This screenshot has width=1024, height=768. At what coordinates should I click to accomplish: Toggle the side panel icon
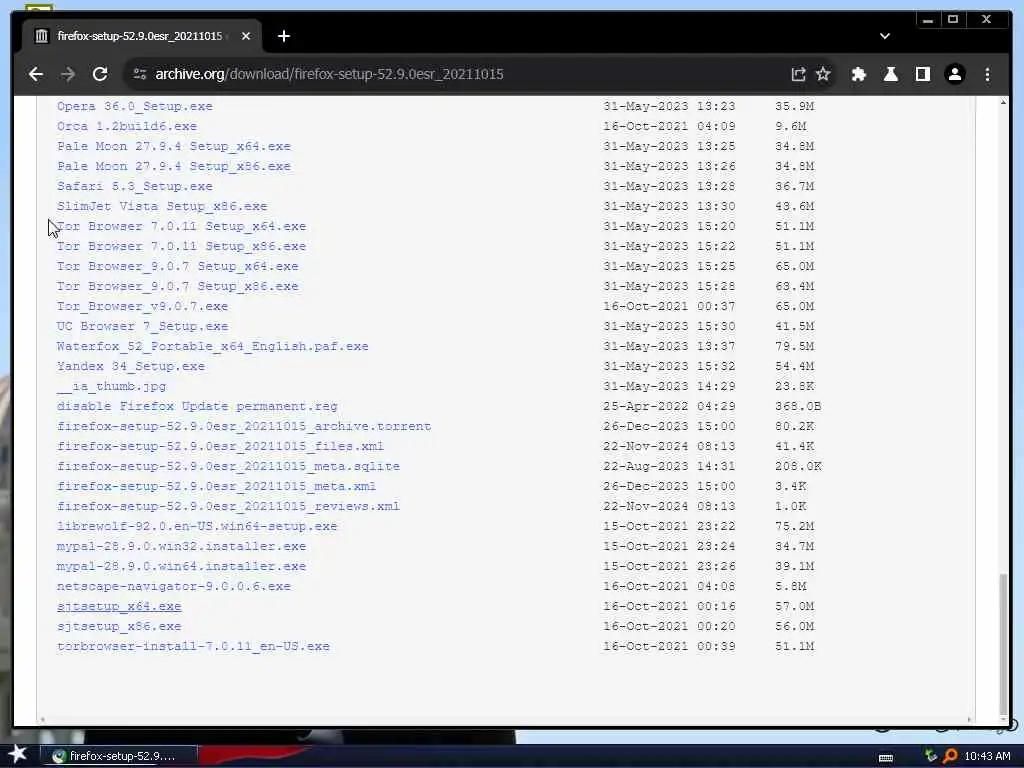923,74
